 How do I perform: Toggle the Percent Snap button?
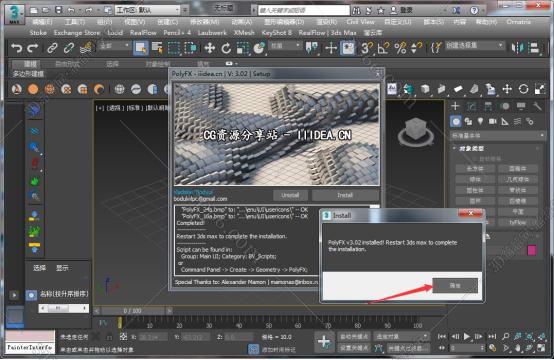click(x=400, y=48)
